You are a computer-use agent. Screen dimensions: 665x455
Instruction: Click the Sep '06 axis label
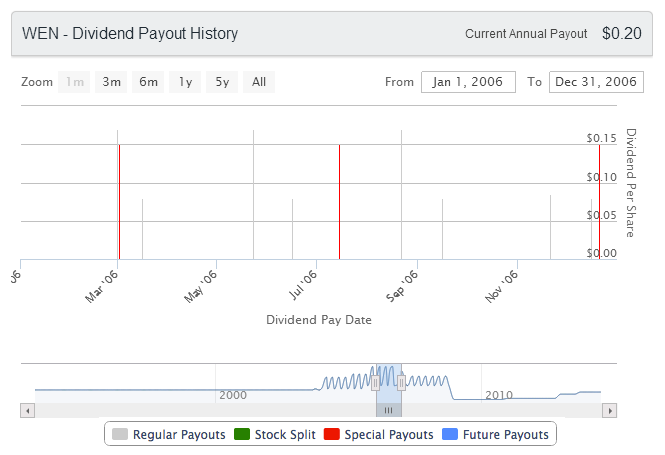[x=402, y=286]
